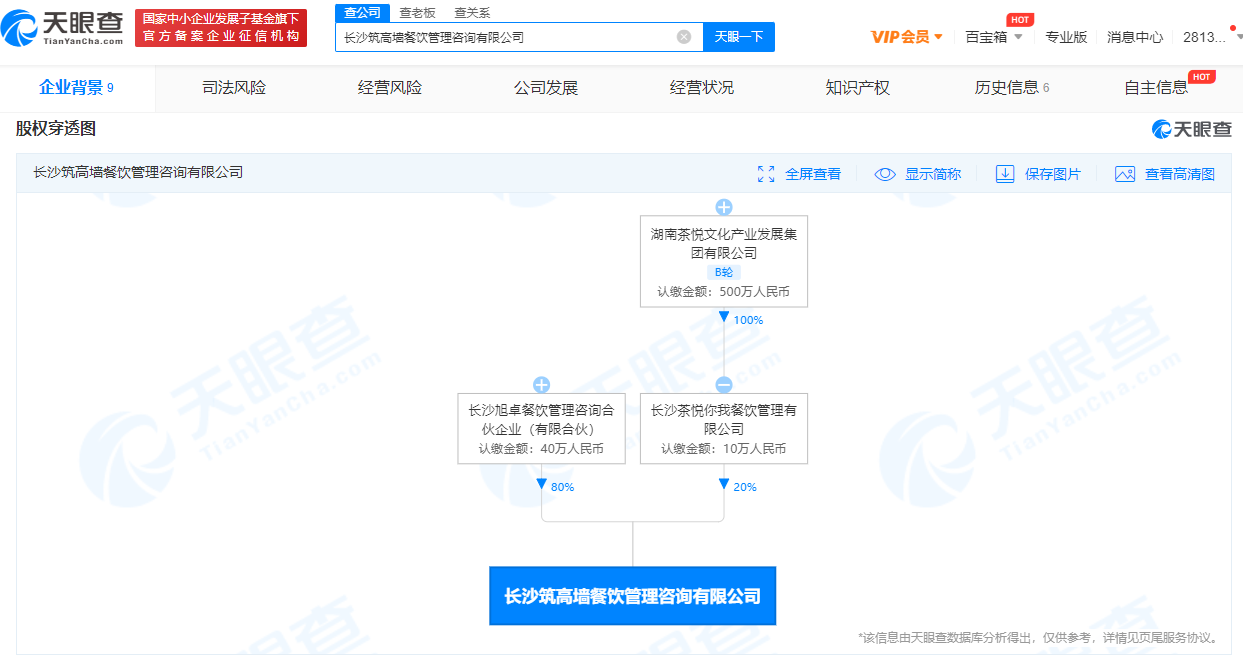Click the B轮 funding round badge
The width and height of the screenshot is (1243, 660).
(723, 272)
